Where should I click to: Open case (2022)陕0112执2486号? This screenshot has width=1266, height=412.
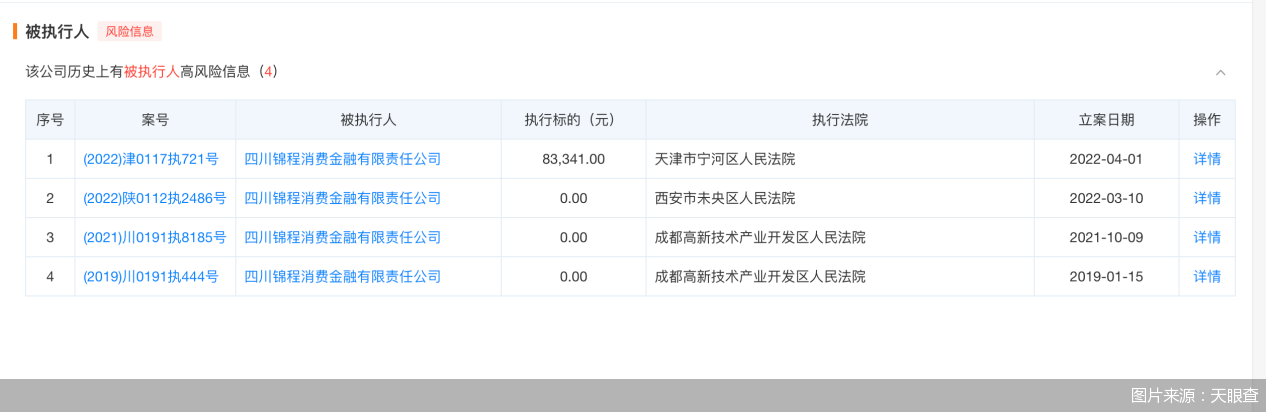click(155, 198)
